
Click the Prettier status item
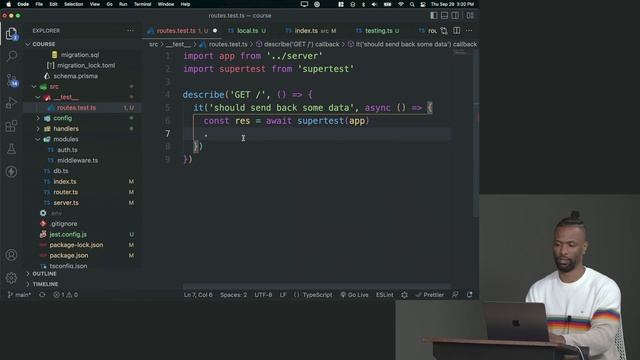click(429, 295)
